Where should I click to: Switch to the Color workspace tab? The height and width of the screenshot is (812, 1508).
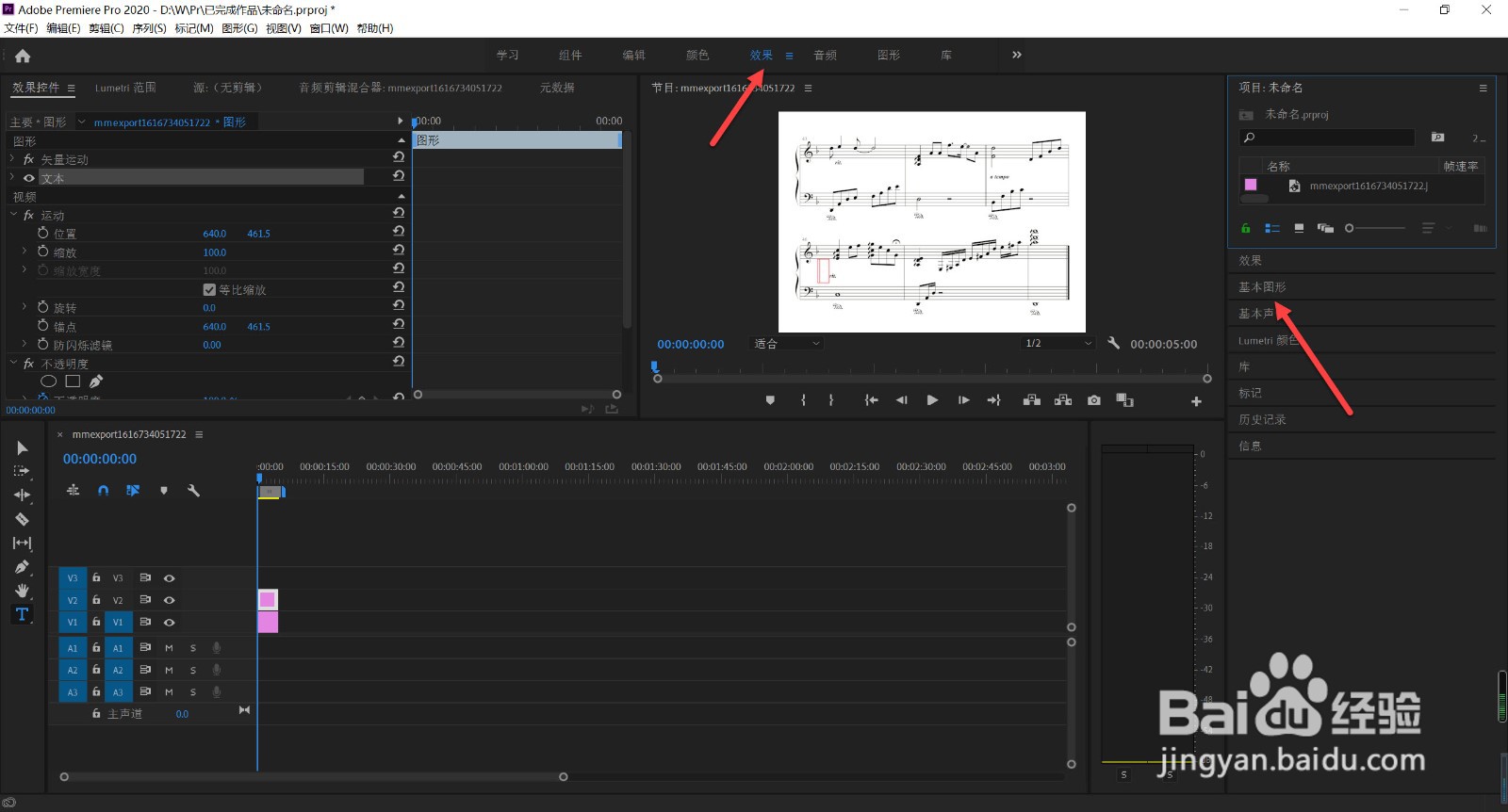coord(697,55)
